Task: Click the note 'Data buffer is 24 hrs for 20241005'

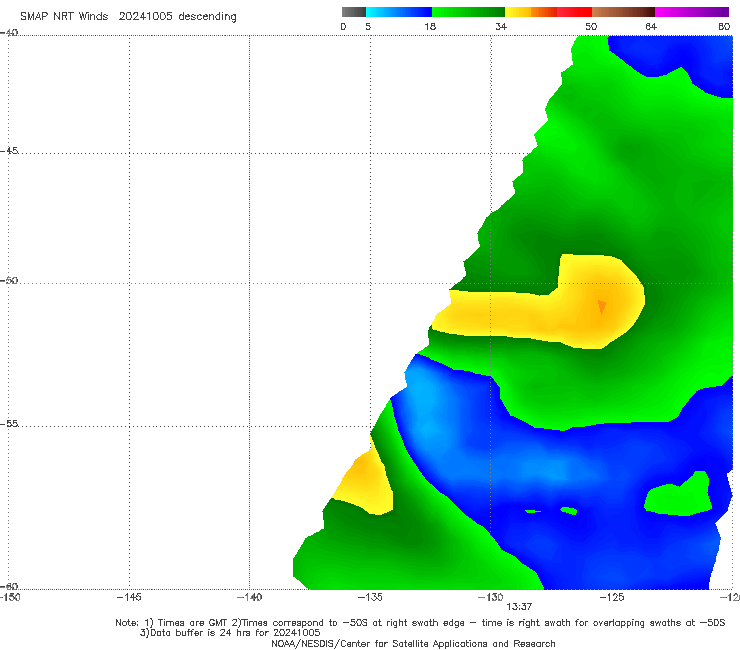Action: [235, 633]
